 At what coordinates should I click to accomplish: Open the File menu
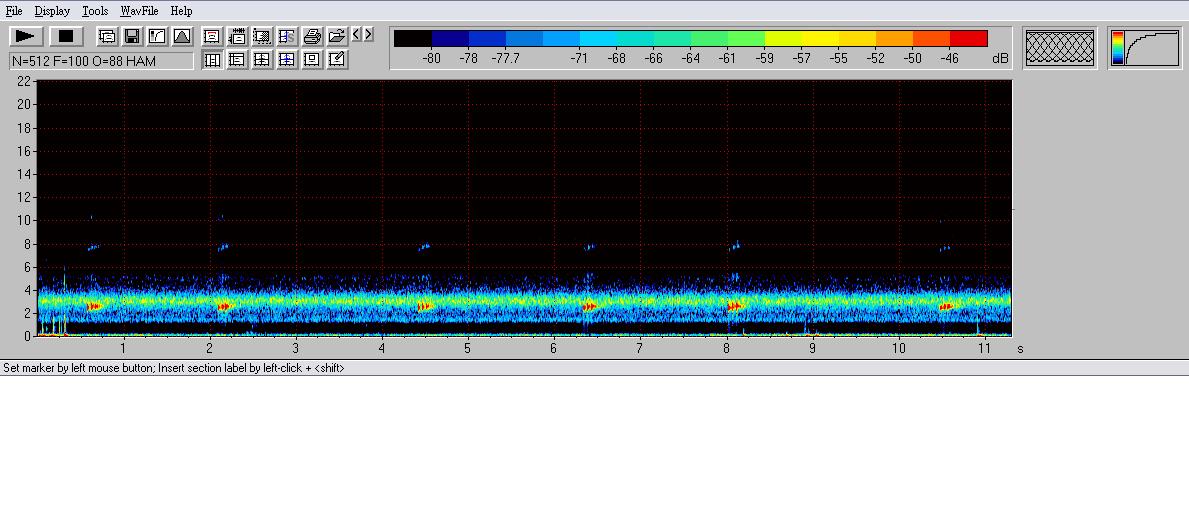14,11
